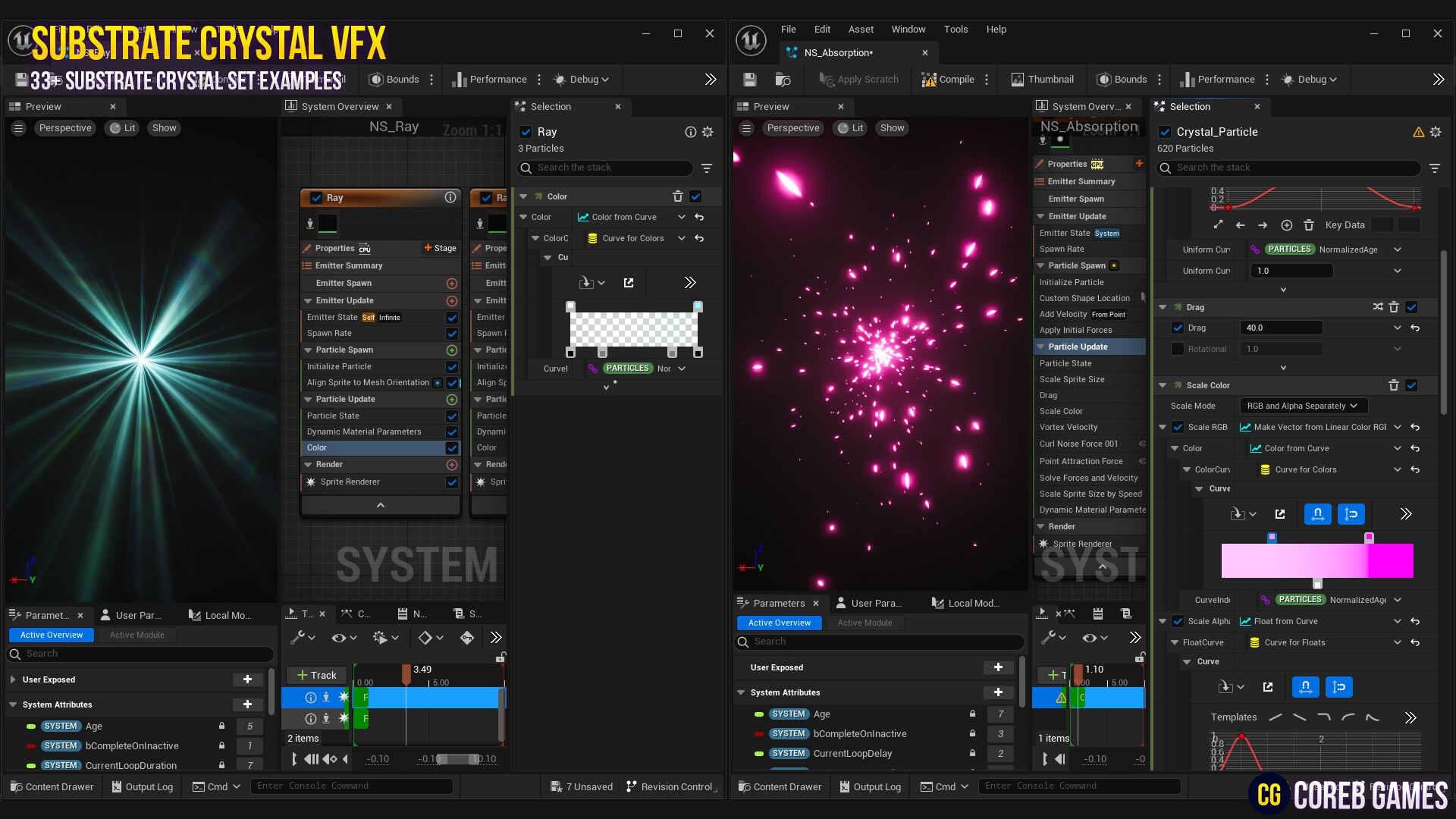Disable the Drag checkbox in Particle Update

coord(1178,328)
